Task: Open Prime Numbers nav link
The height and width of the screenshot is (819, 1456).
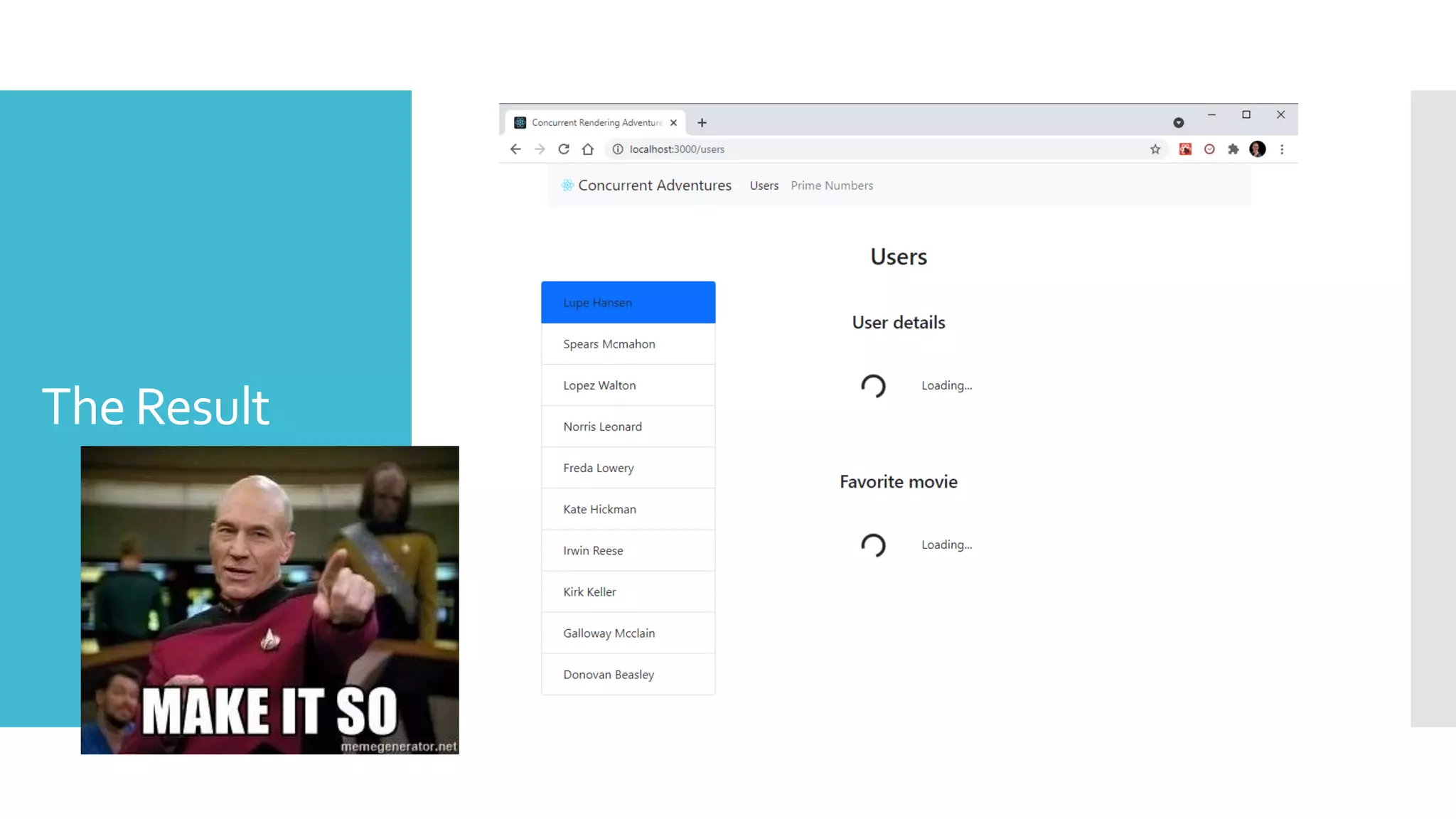Action: pos(832,186)
